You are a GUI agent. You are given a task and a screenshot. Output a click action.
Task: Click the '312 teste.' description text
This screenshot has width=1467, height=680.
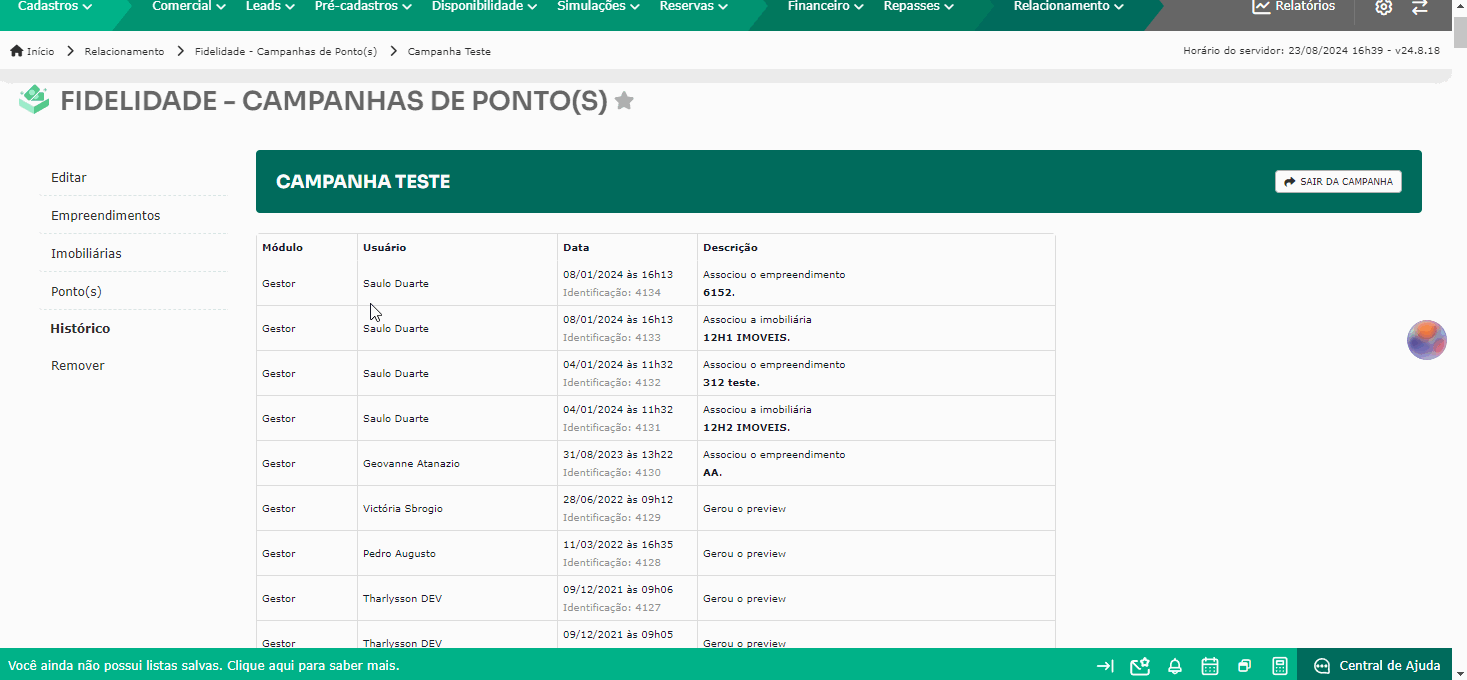[x=731, y=383]
